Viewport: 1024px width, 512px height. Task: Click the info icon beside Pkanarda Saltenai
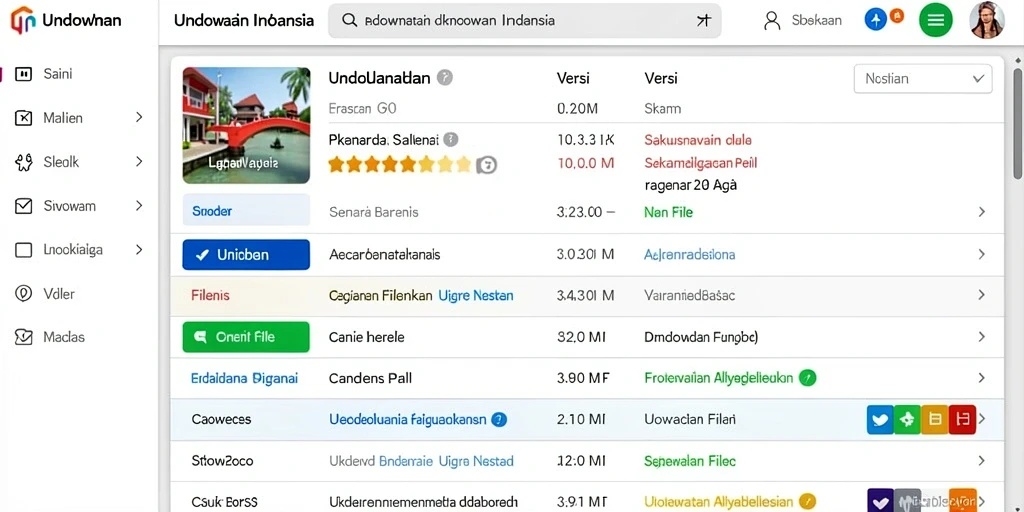[451, 139]
